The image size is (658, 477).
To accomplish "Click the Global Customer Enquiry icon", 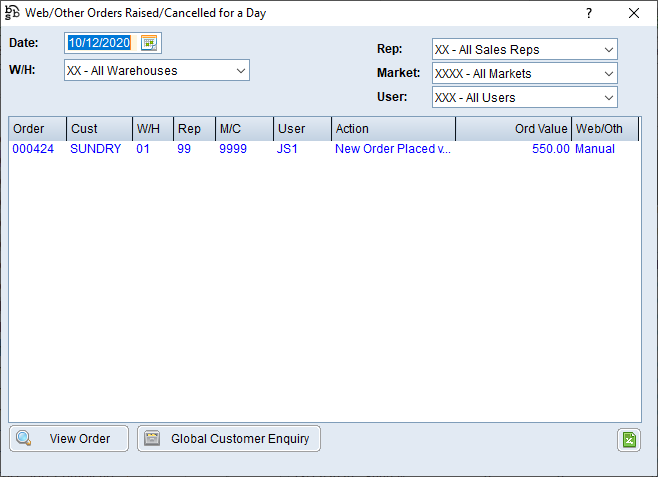I will (152, 438).
